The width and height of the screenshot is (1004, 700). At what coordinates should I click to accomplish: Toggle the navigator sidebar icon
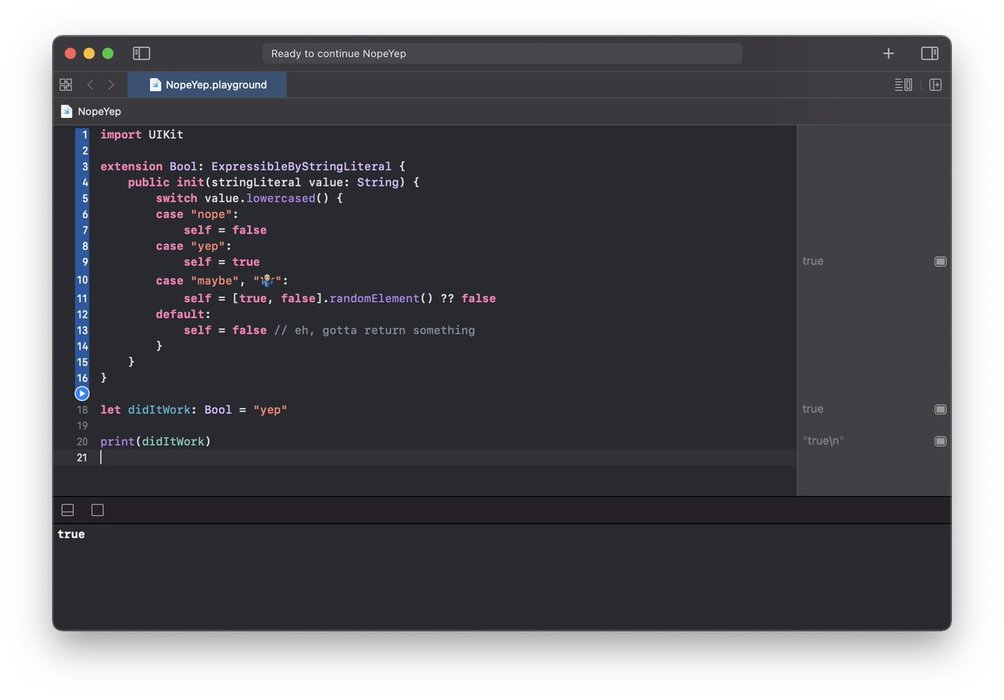pos(141,53)
